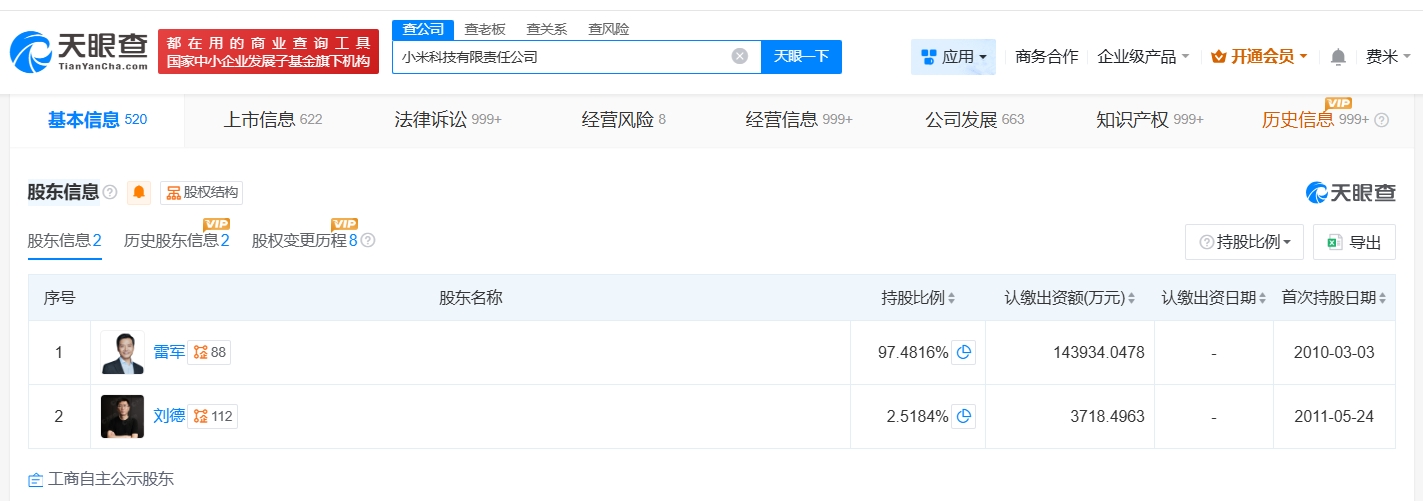Click the notification bell icon in header
This screenshot has width=1423, height=501.
pos(1338,57)
